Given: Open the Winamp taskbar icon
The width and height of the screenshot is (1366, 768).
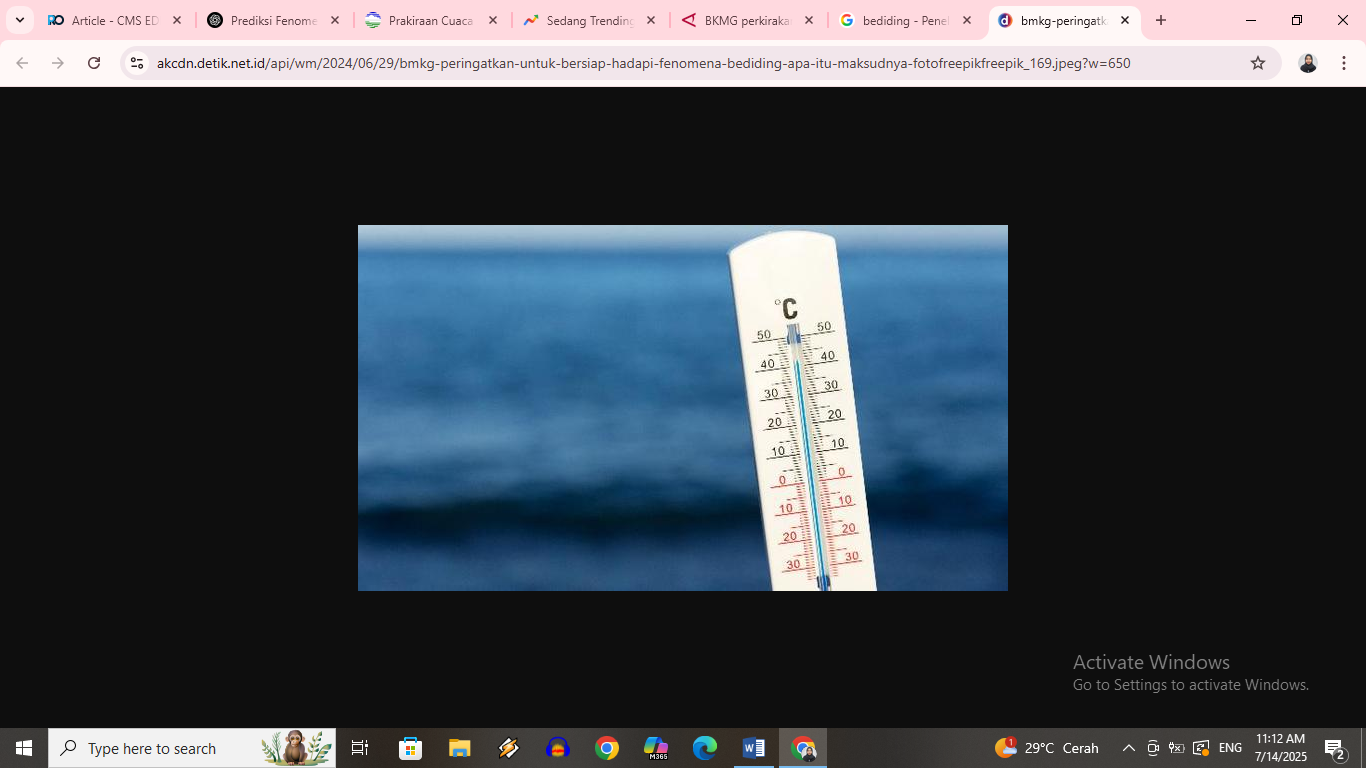Looking at the screenshot, I should pos(508,748).
